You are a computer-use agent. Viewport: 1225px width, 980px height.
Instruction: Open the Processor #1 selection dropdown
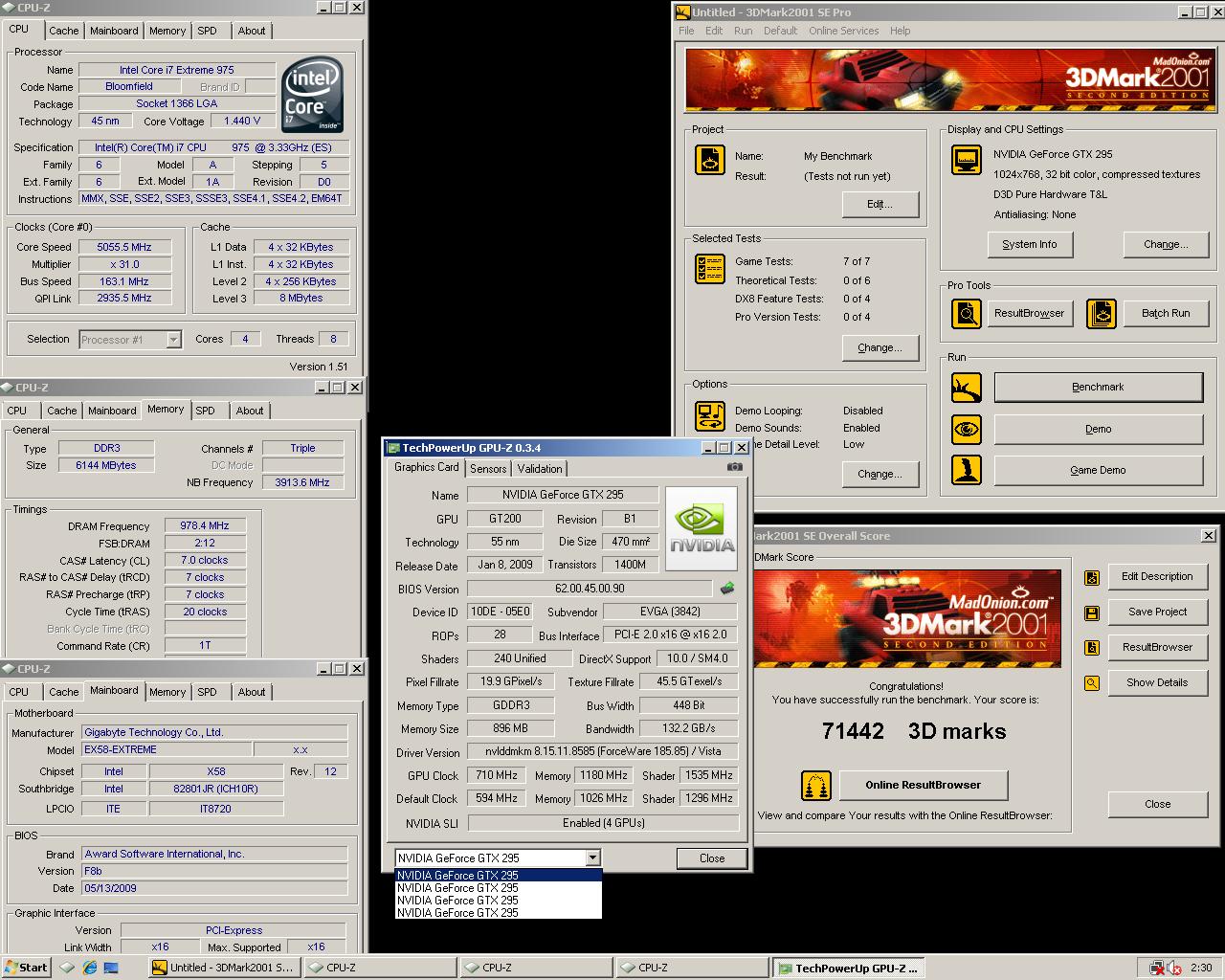(173, 340)
